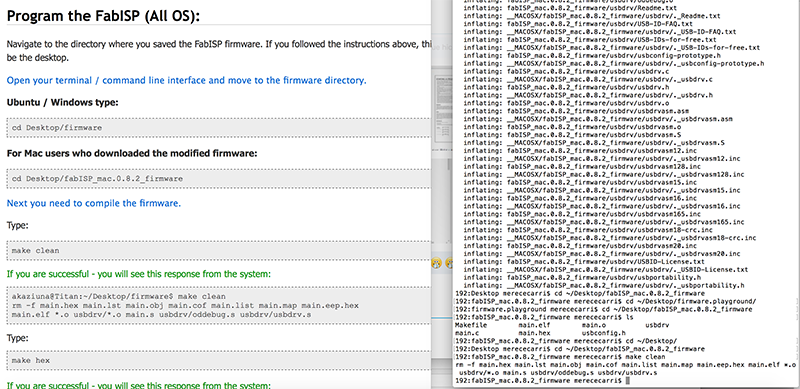Click 'main.elf' in the terminal ls output
Screen dimensions: 800x389
pos(535,325)
